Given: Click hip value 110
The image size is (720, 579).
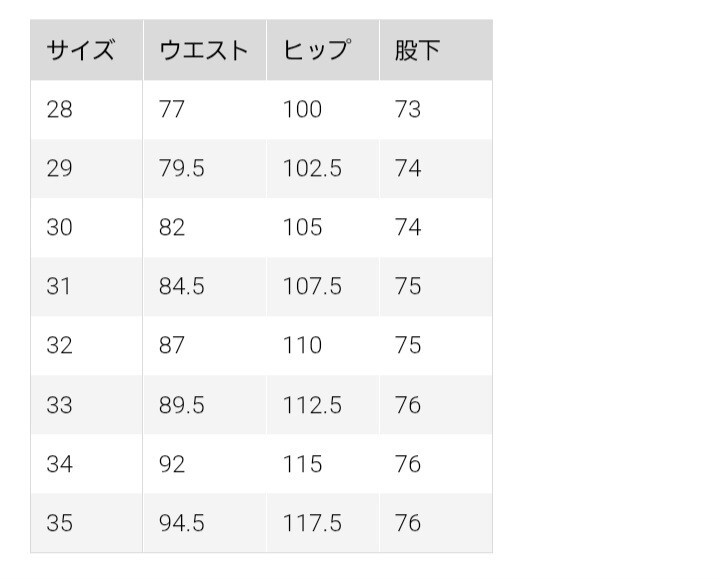Looking at the screenshot, I should pos(302,346).
